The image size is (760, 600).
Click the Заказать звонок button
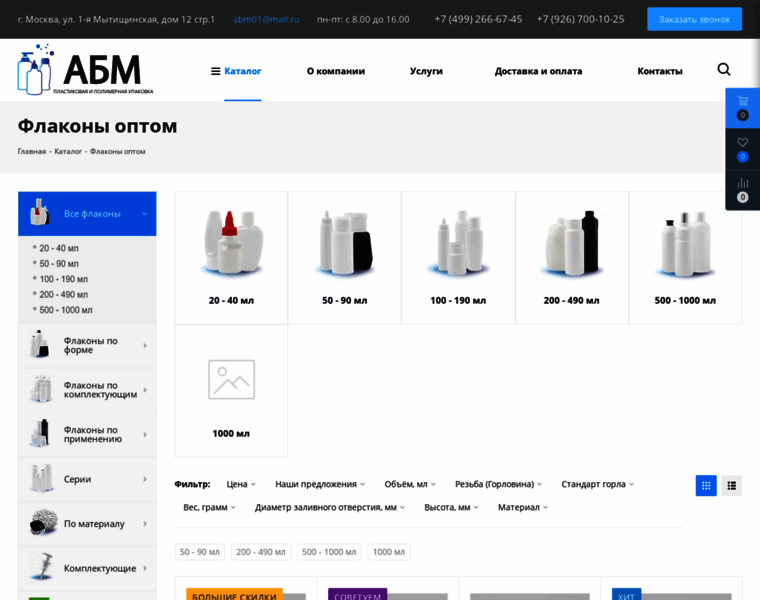click(x=694, y=19)
